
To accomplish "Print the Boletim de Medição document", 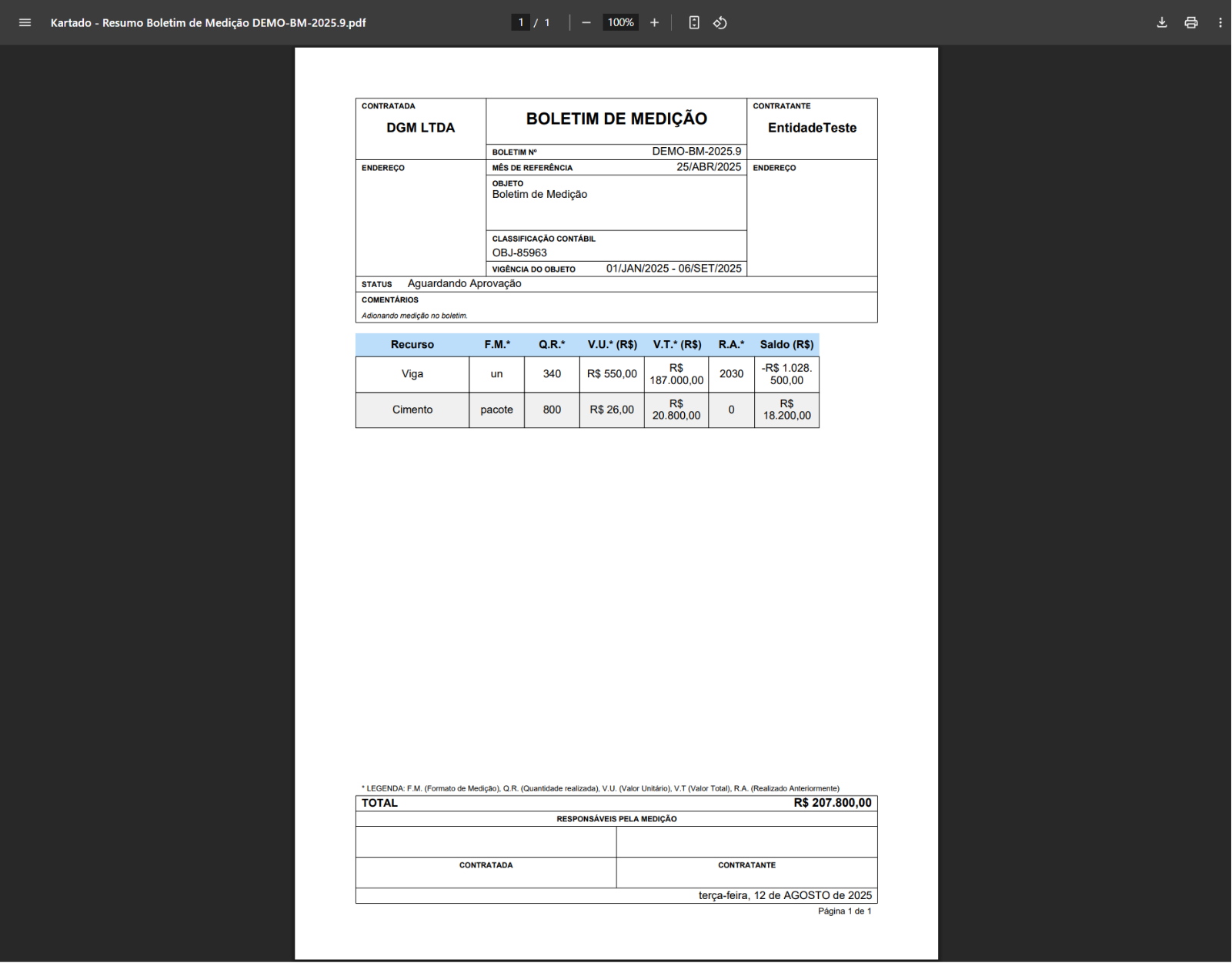I will pyautogui.click(x=1191, y=22).
